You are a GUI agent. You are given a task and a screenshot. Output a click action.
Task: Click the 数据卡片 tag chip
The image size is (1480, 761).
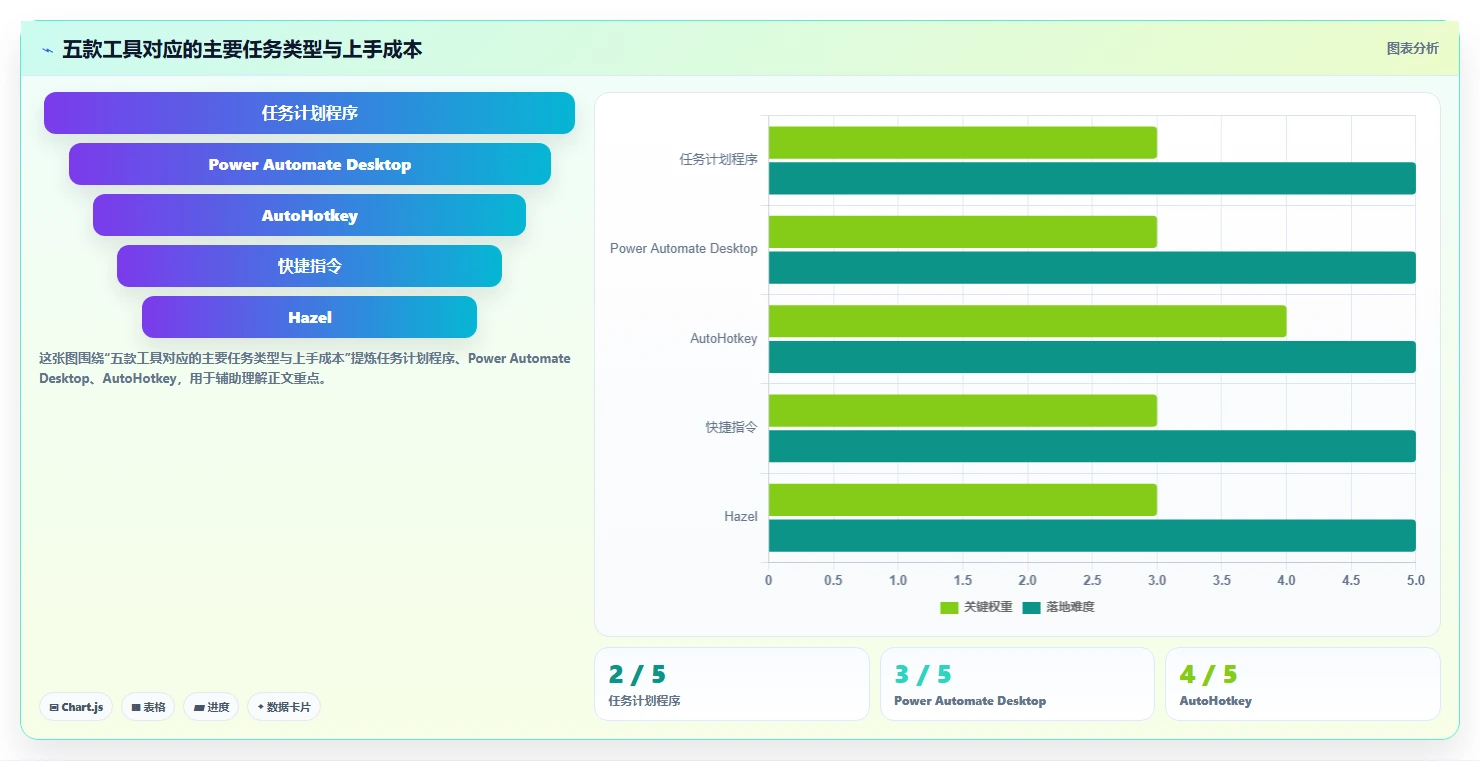(x=284, y=707)
